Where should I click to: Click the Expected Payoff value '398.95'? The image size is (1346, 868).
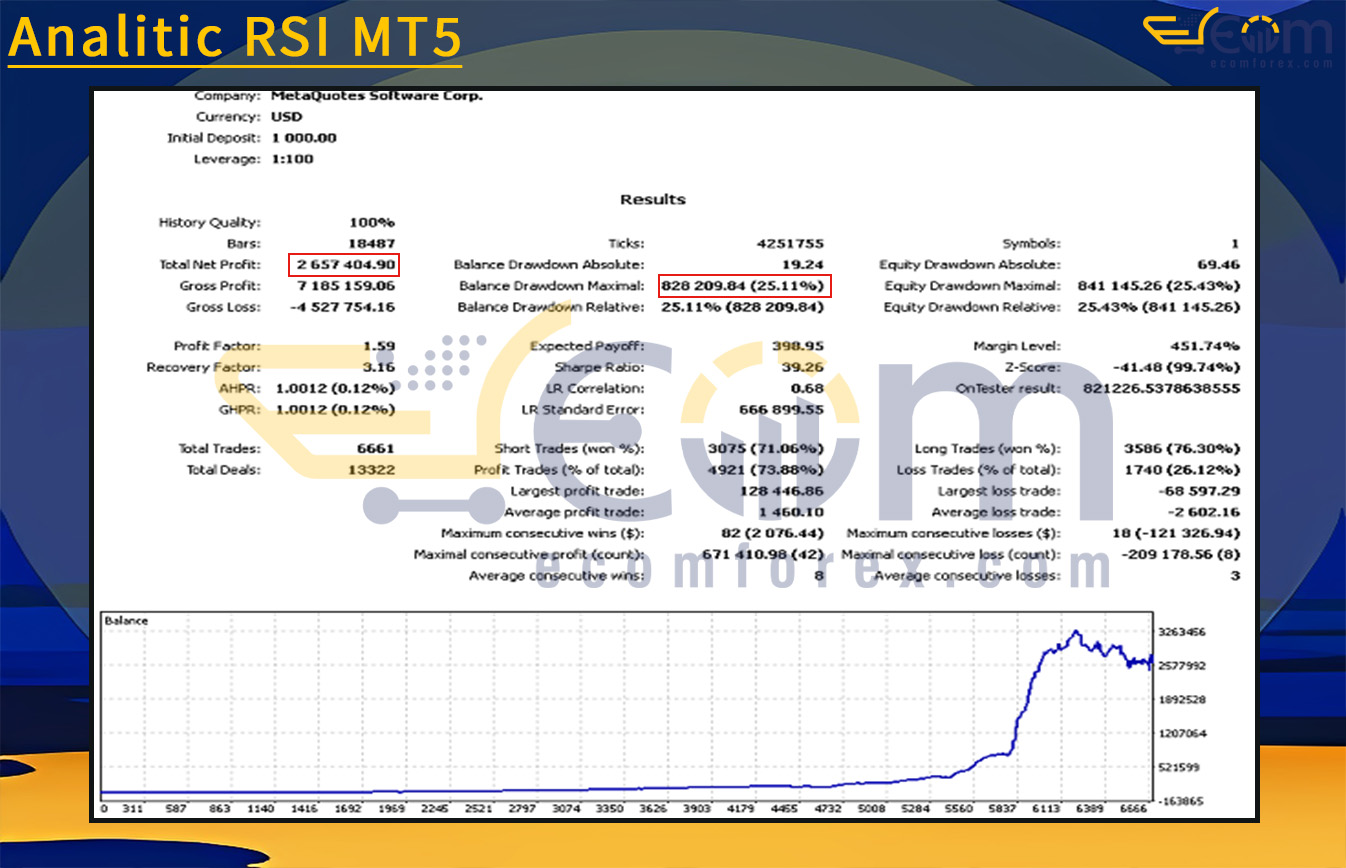(798, 346)
